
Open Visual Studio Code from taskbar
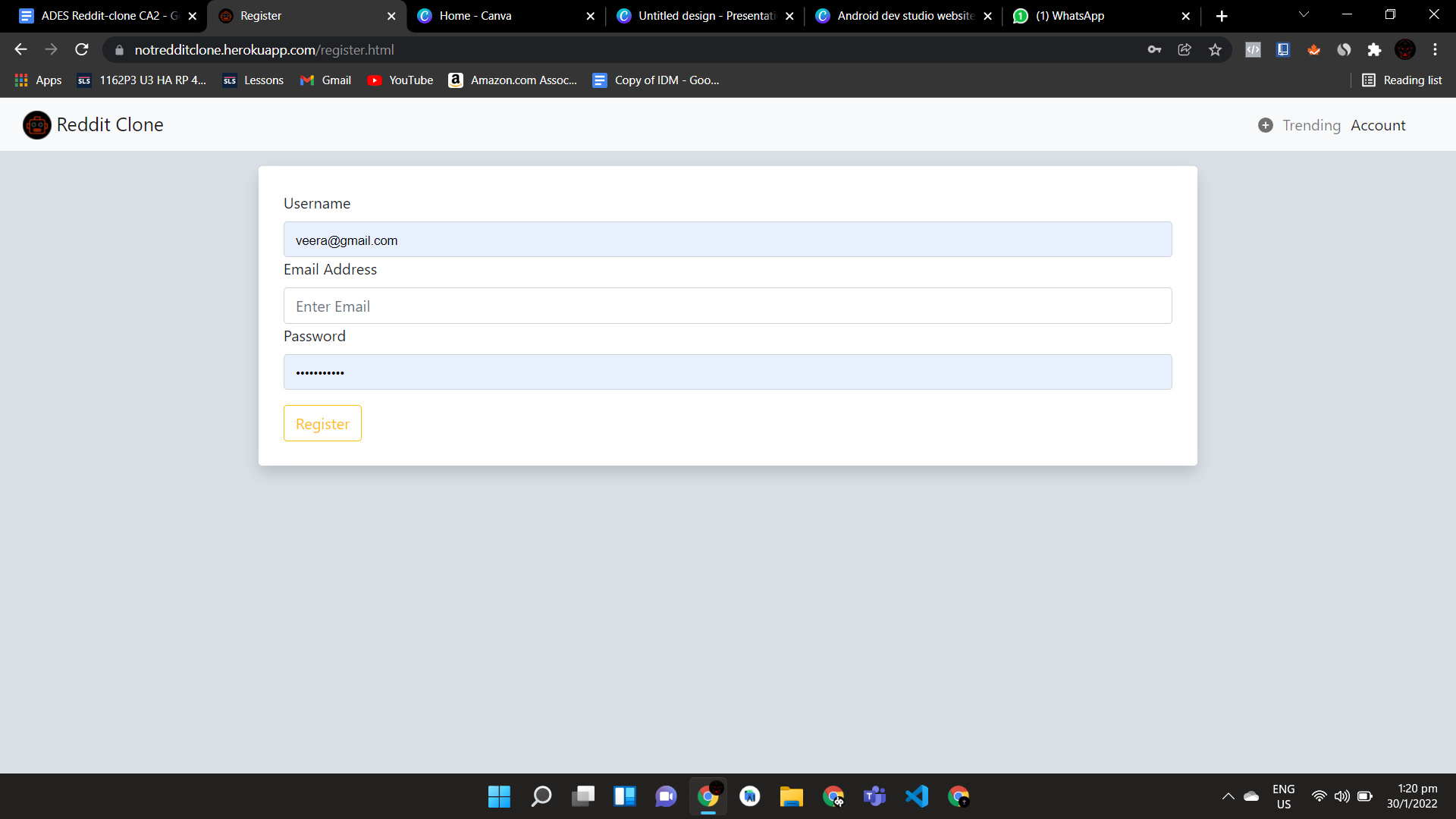click(x=916, y=796)
